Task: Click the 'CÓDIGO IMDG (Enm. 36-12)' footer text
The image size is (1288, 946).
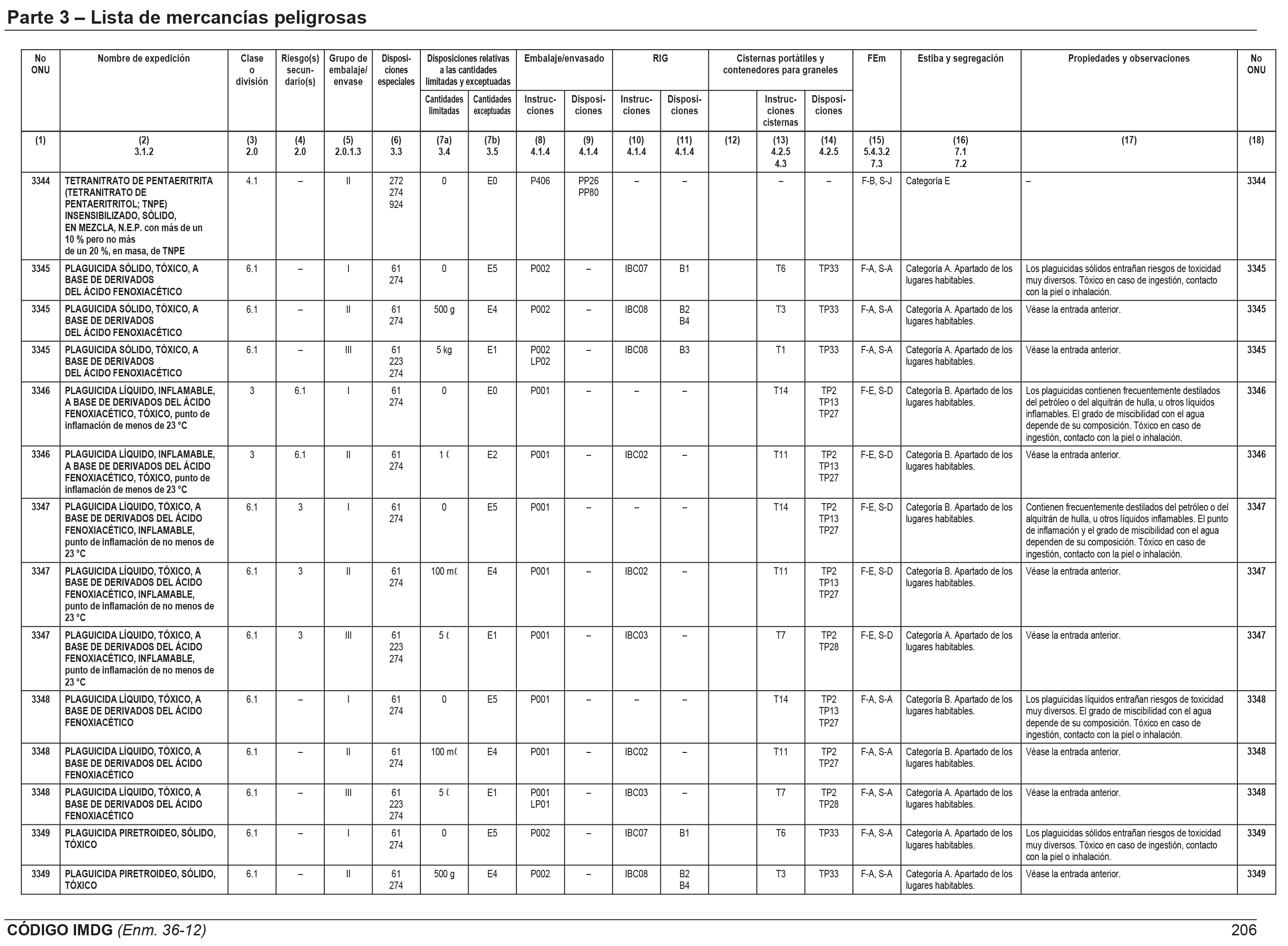Action: coord(106,929)
